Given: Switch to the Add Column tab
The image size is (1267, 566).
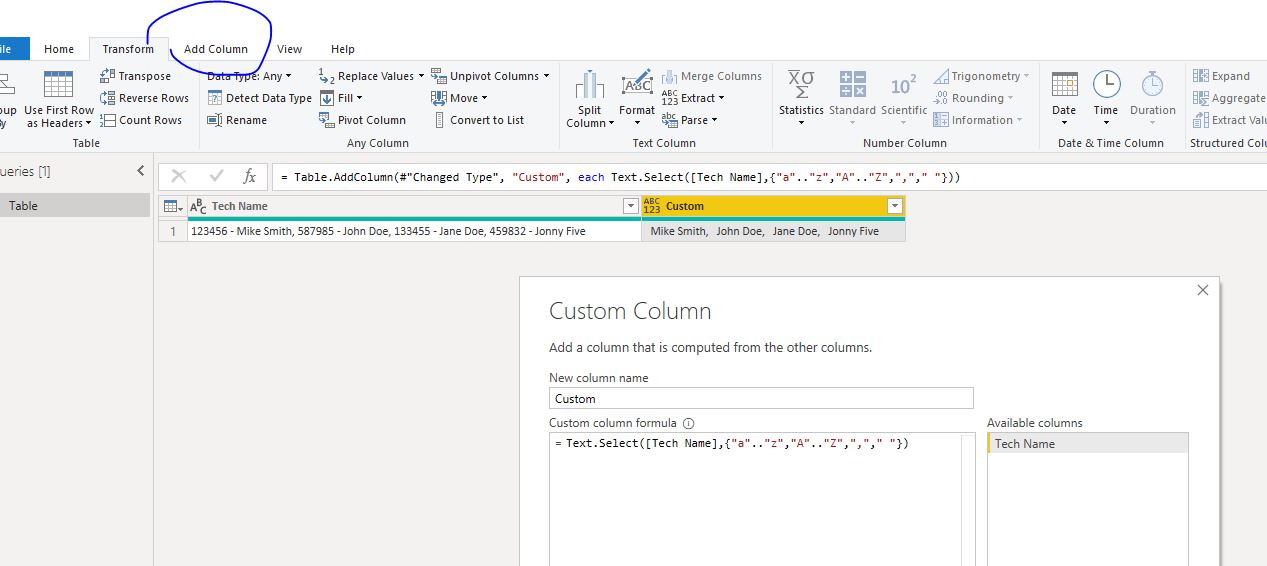Looking at the screenshot, I should [x=216, y=49].
